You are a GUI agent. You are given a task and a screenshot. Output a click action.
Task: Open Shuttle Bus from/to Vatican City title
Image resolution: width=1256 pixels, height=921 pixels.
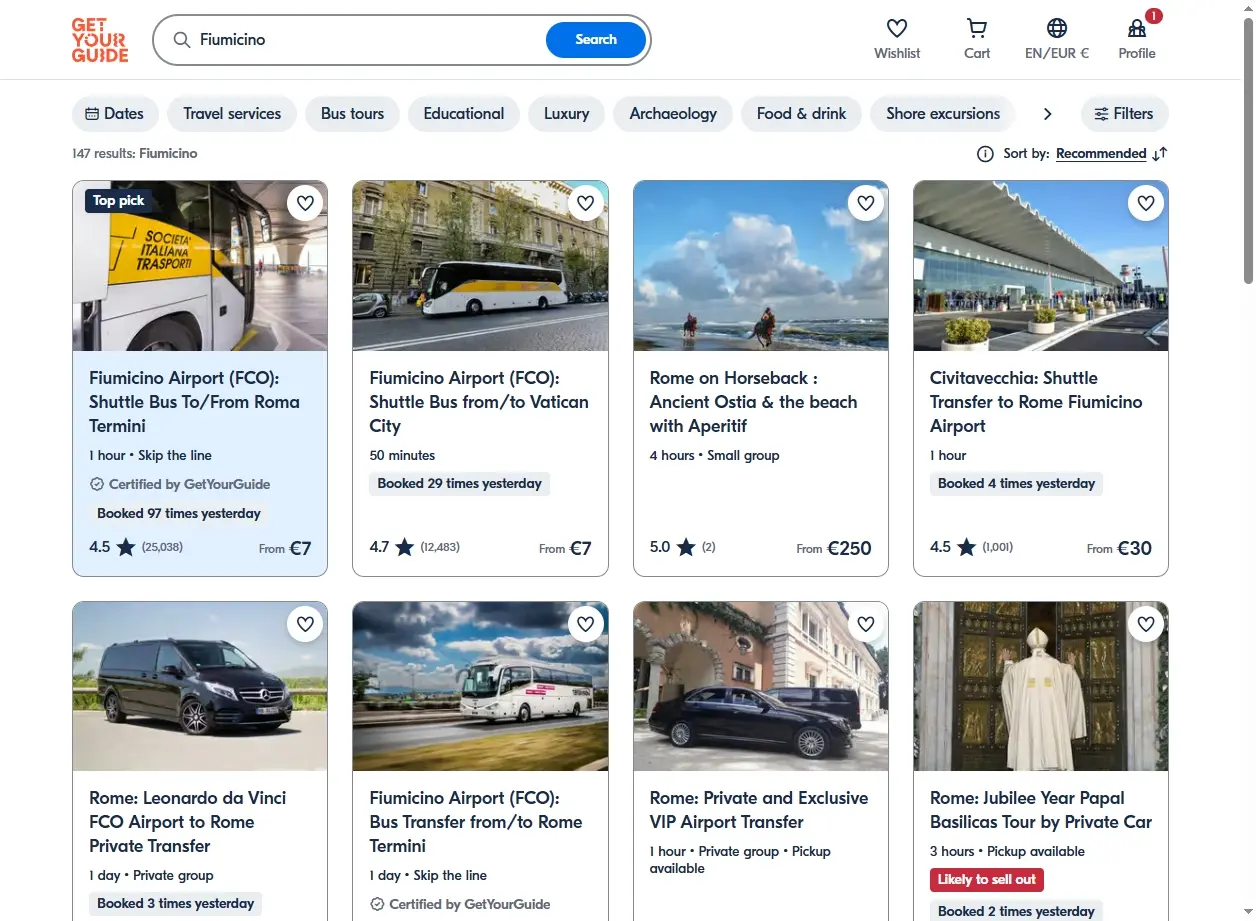tap(479, 402)
